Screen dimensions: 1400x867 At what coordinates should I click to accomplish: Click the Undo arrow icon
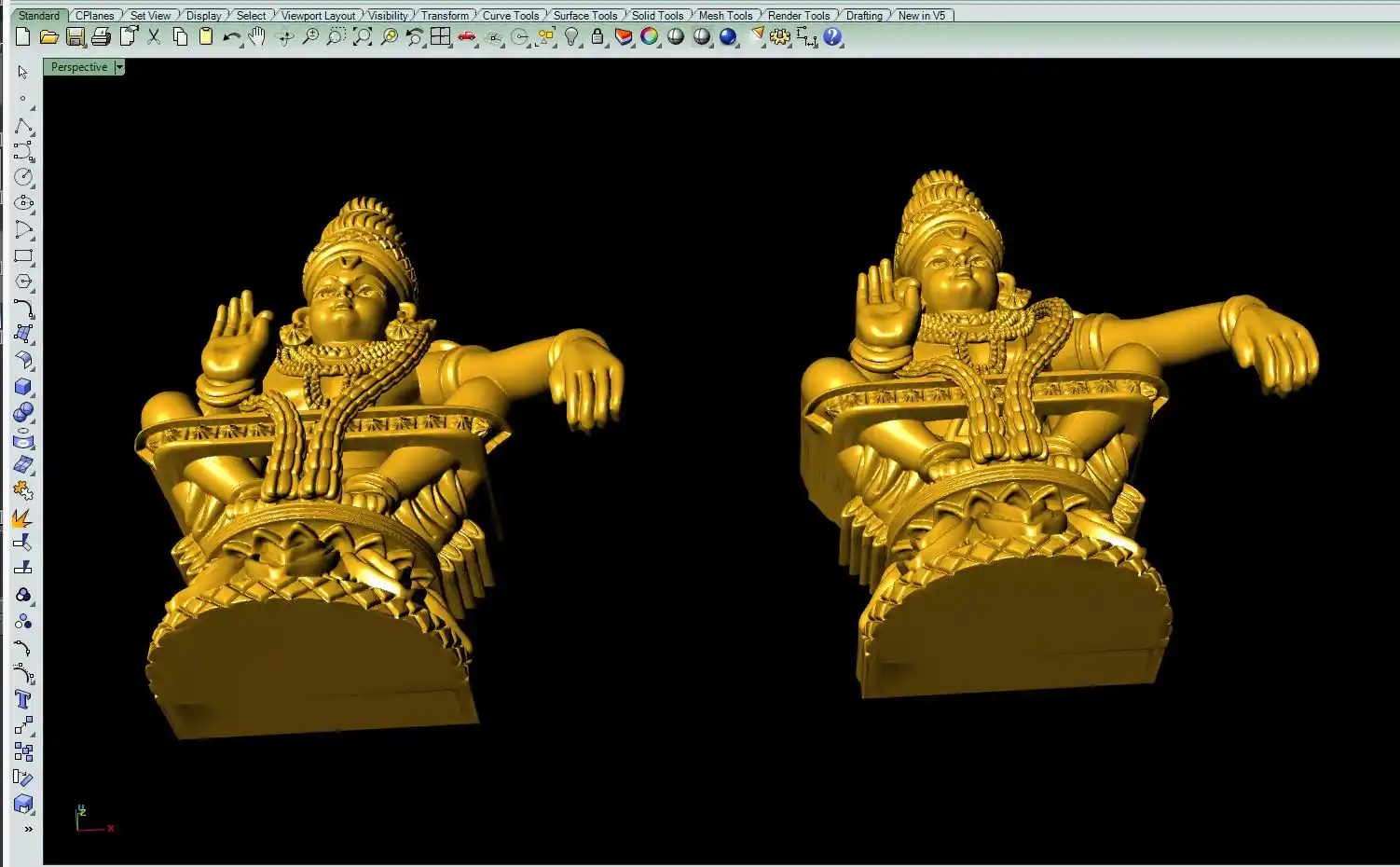coord(231,36)
